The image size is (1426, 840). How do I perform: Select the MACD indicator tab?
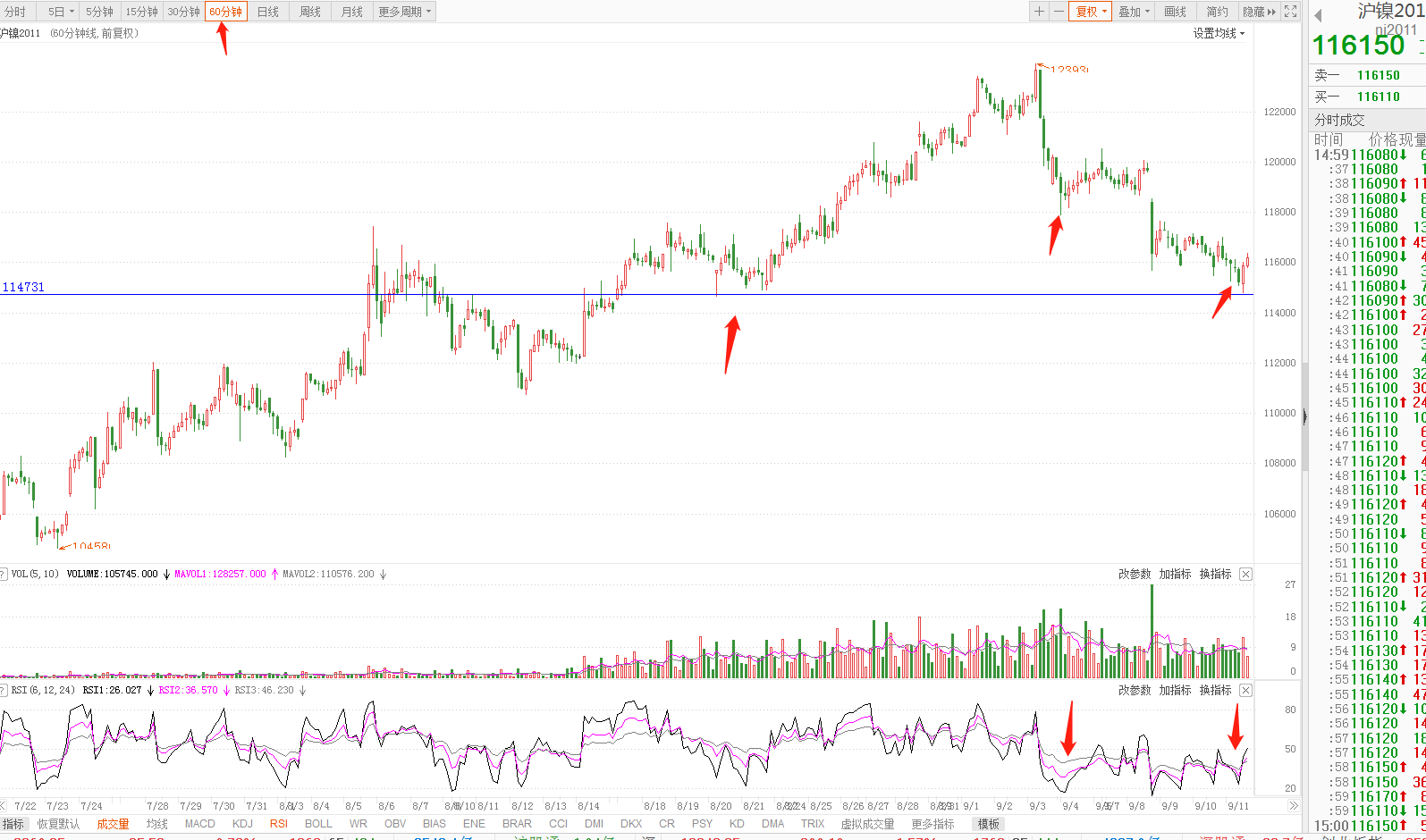coord(199,824)
